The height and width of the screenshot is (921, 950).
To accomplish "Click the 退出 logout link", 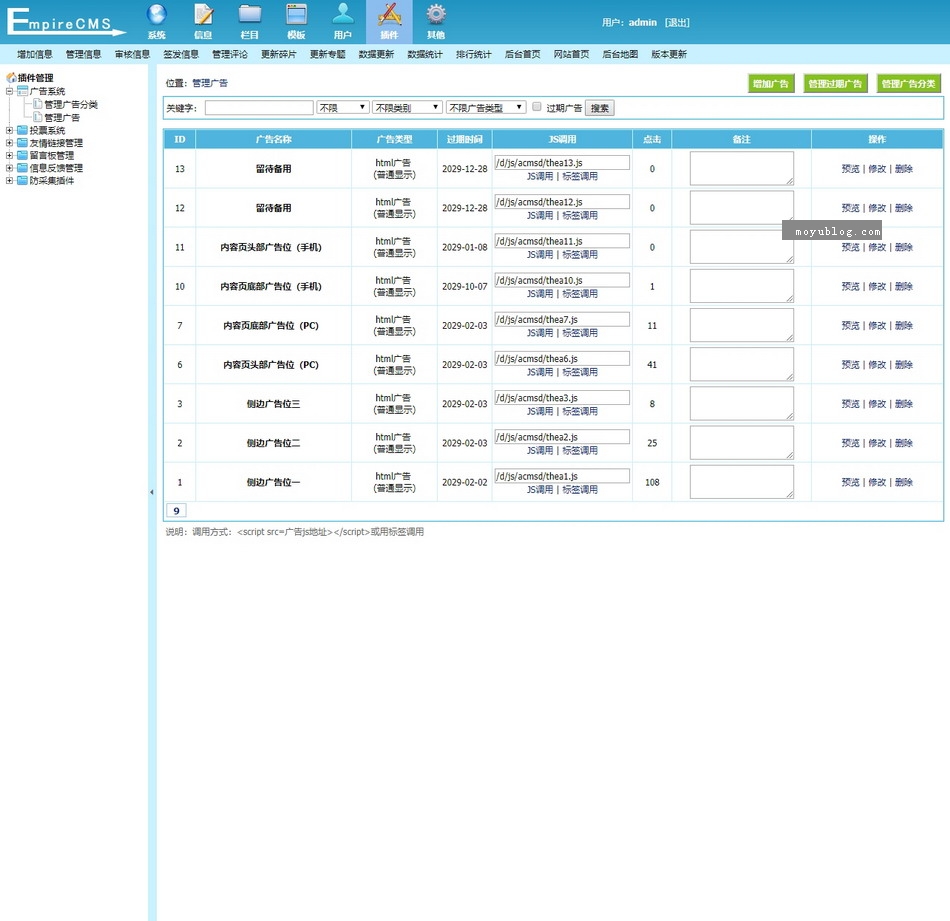I will [677, 22].
